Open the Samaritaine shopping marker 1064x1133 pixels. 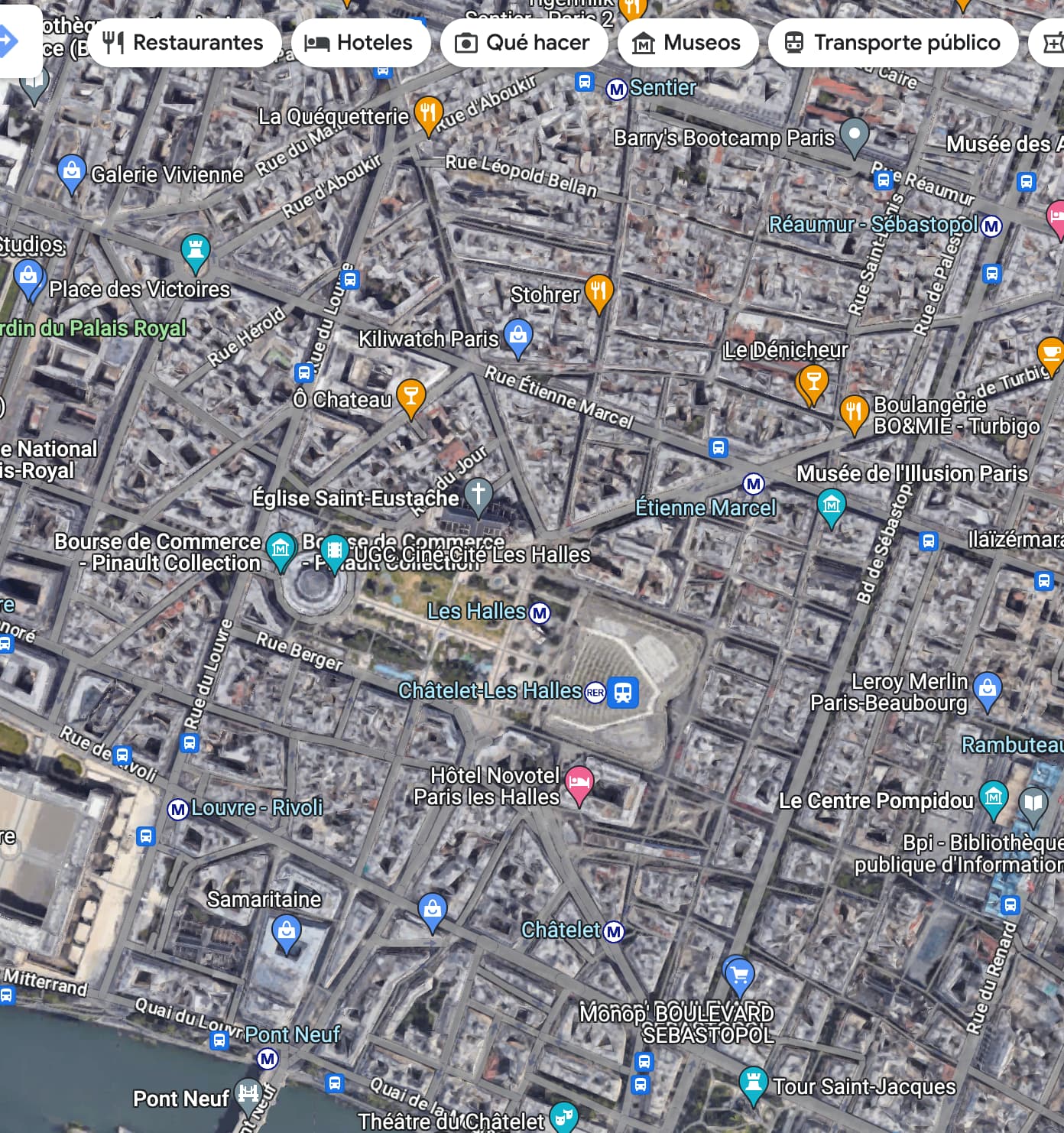[287, 932]
